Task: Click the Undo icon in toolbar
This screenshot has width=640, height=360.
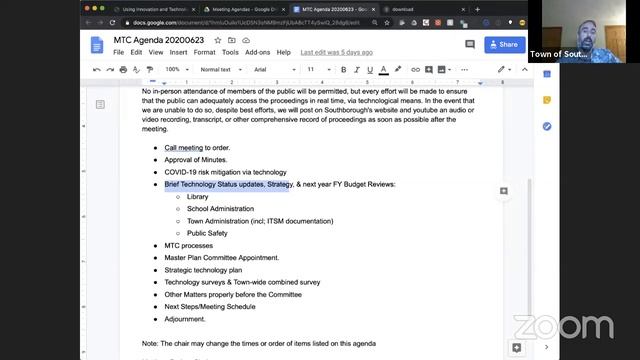Action: pyautogui.click(x=97, y=70)
